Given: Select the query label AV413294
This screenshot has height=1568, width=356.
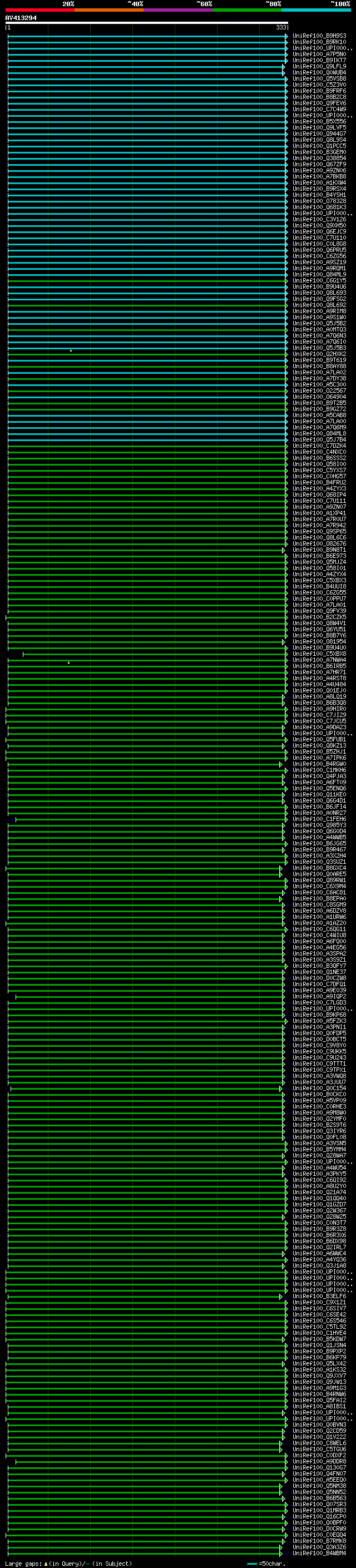Looking at the screenshot, I should 21,18.
